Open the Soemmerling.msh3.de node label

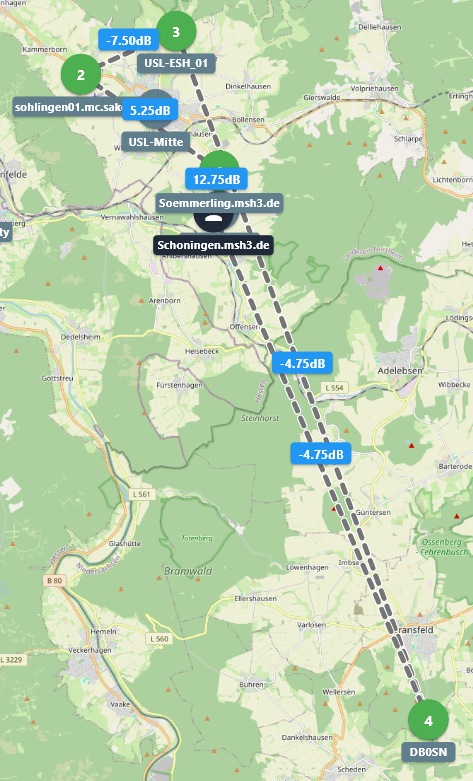pos(219,203)
